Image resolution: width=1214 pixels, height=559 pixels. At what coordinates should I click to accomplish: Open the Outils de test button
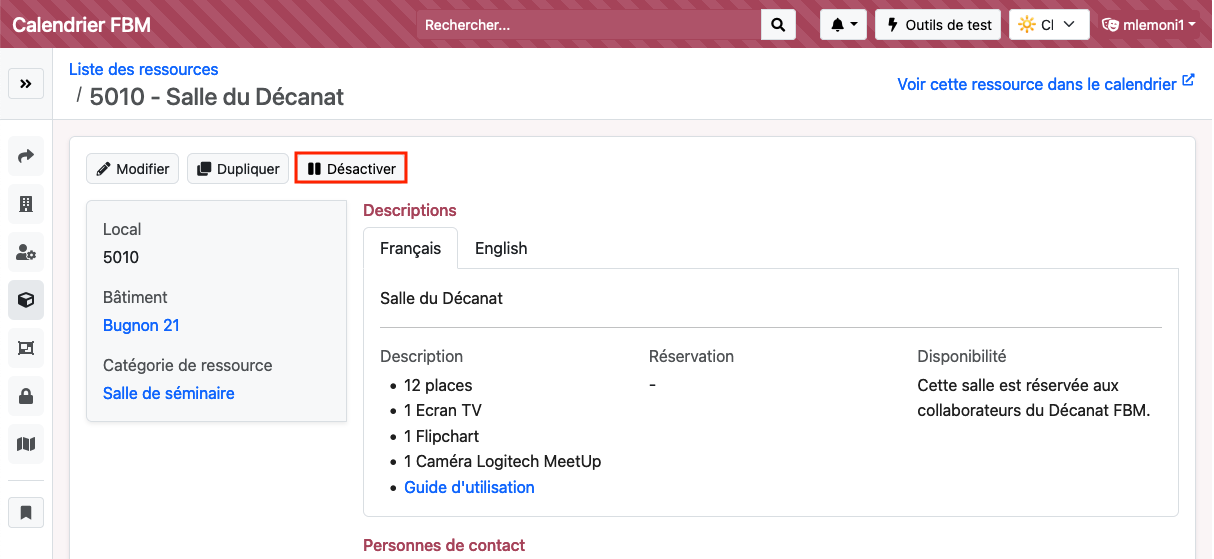(938, 25)
